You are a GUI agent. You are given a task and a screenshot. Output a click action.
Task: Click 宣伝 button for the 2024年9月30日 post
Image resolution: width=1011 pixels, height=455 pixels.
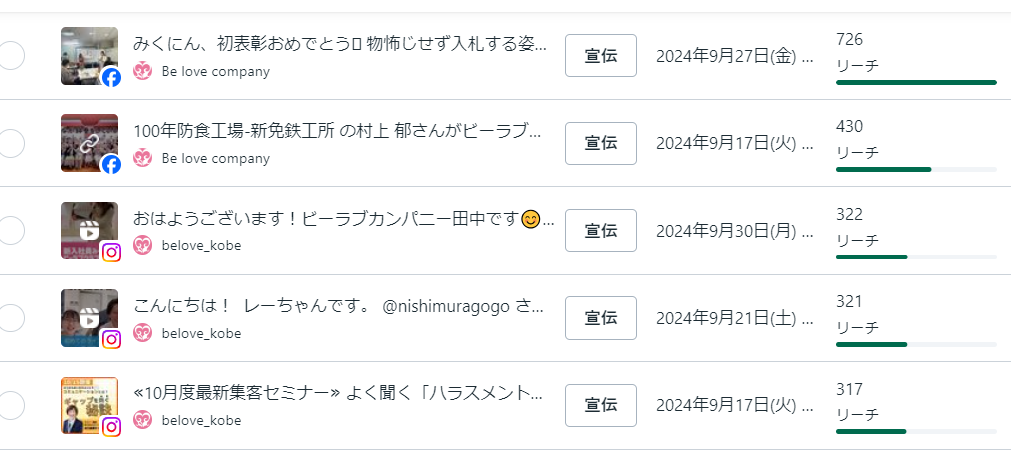pos(601,230)
